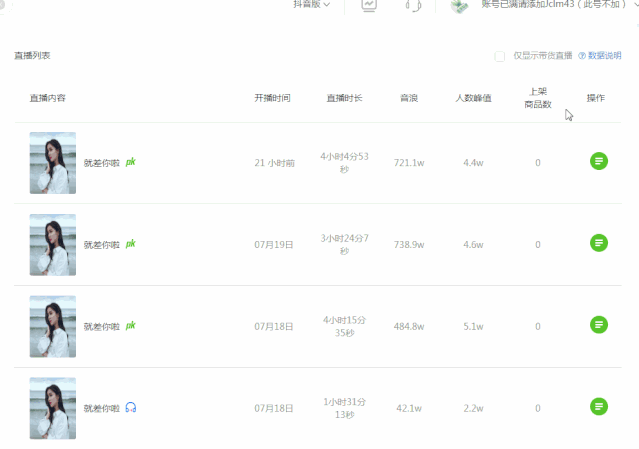Open details for 21 小时前 live stream
The width and height of the screenshot is (639, 449).
tap(599, 161)
